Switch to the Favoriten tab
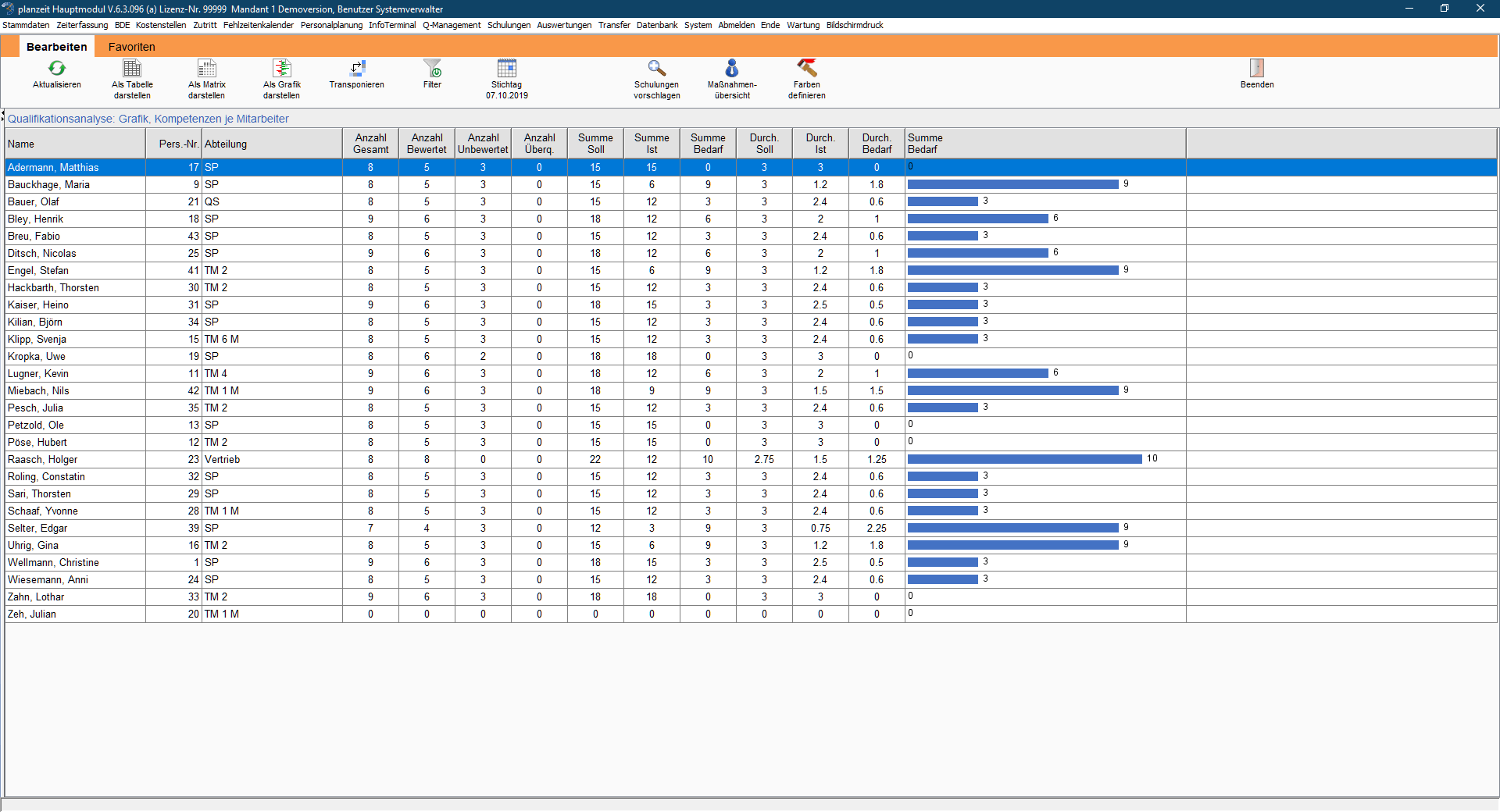The image size is (1500, 812). [x=131, y=47]
